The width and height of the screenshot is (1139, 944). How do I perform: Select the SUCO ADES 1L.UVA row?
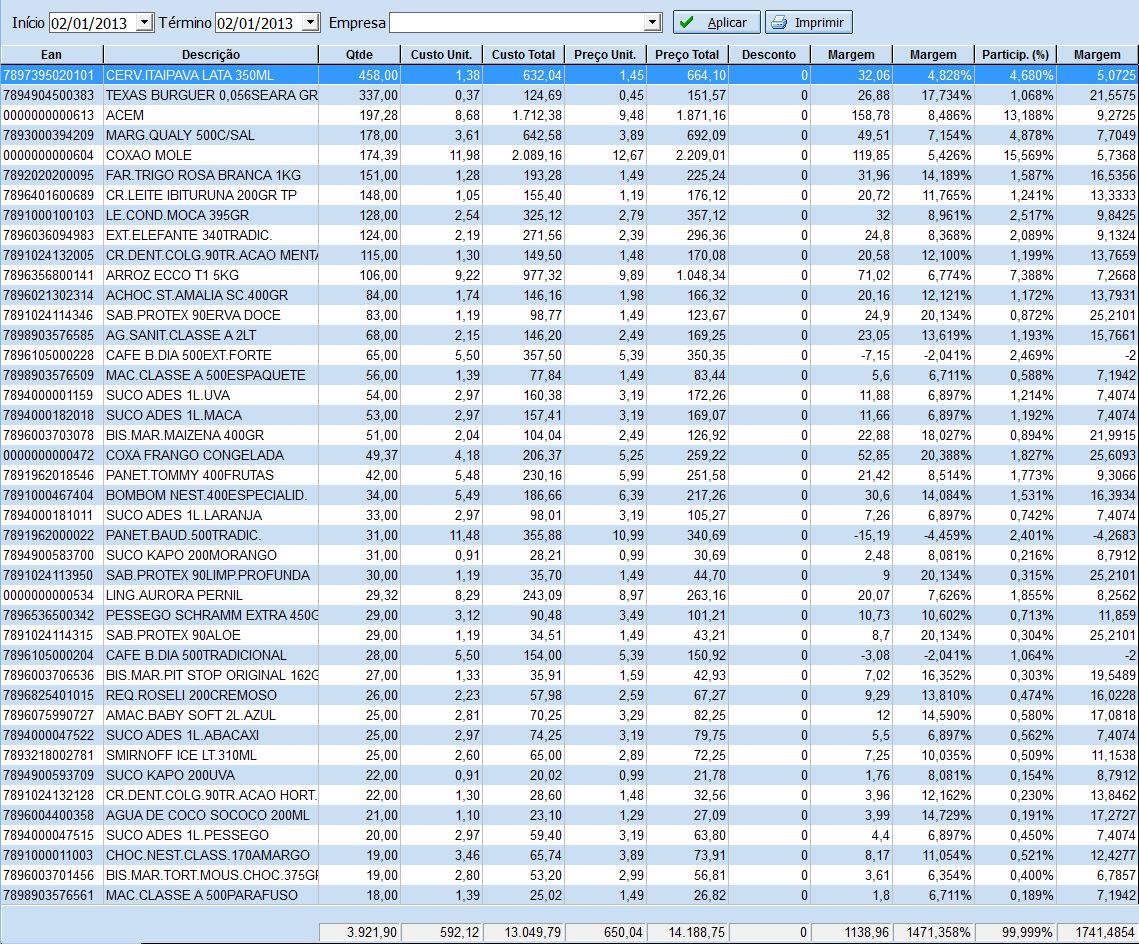(570, 395)
